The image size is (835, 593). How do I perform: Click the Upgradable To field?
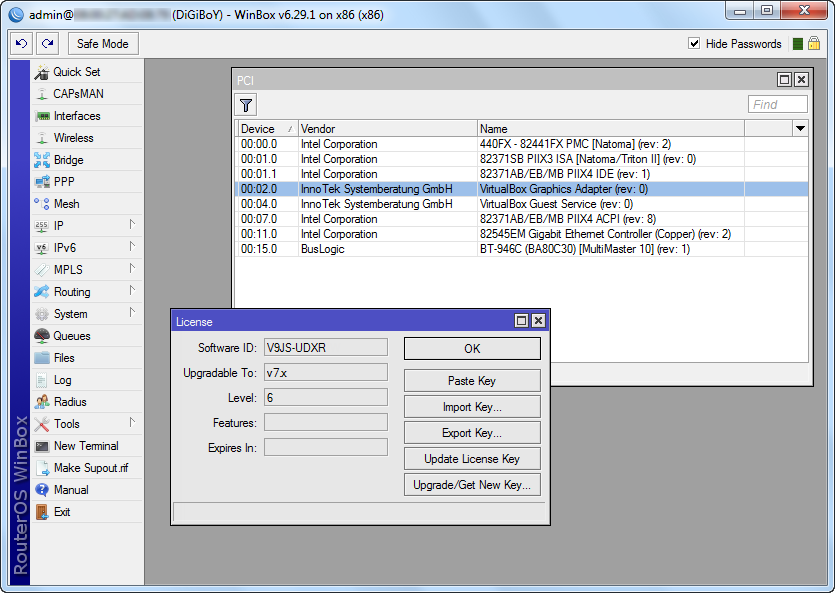pos(326,373)
